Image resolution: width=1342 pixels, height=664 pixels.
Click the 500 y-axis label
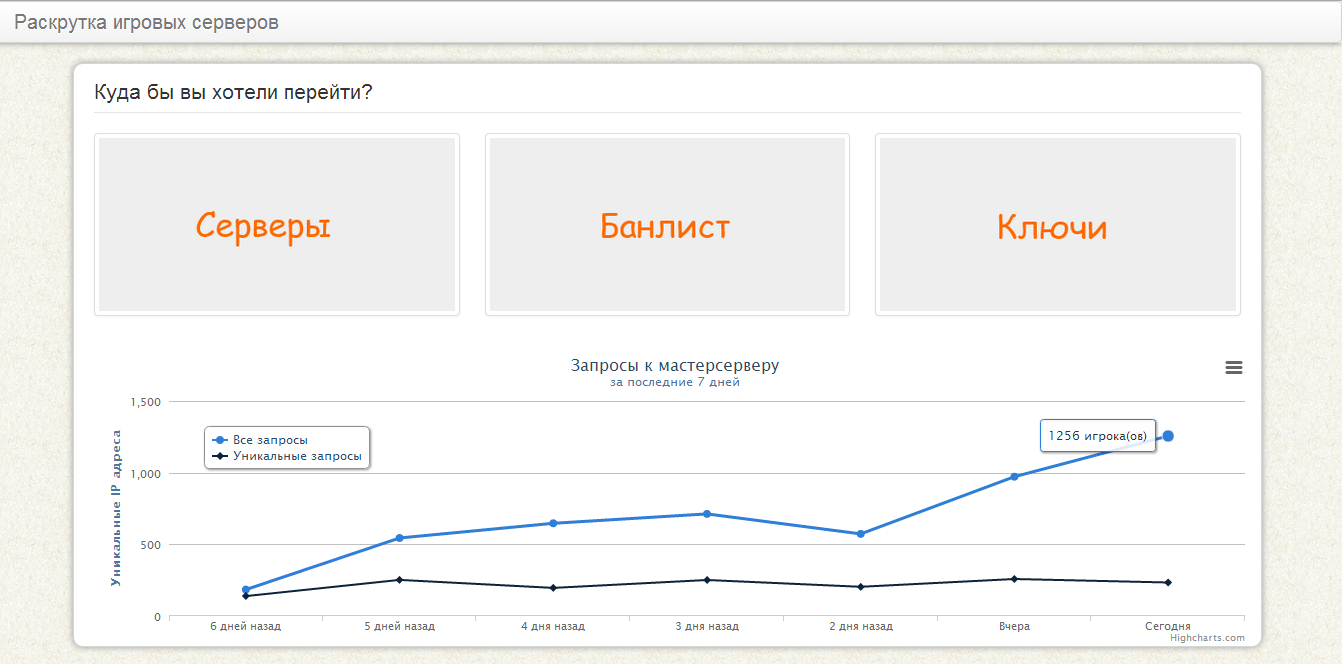150,545
